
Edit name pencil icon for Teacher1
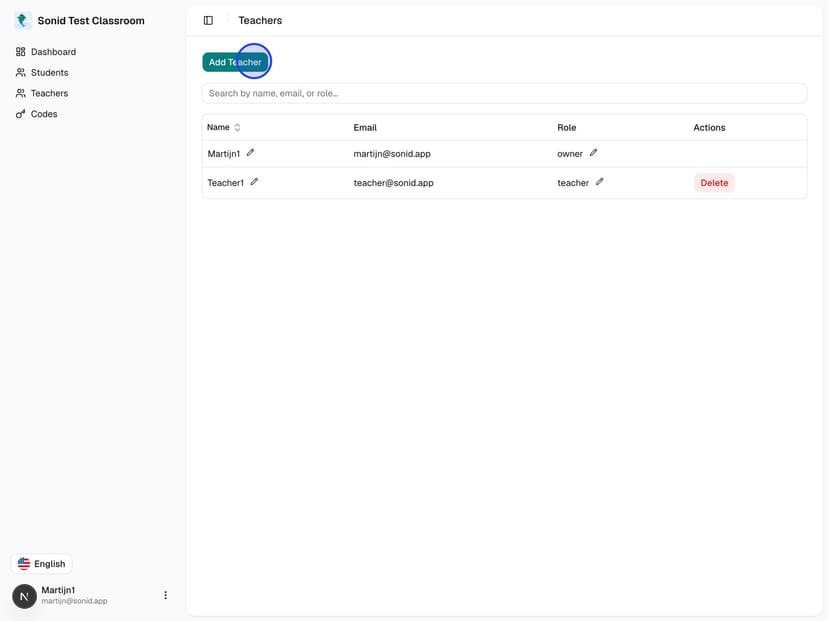coord(254,182)
